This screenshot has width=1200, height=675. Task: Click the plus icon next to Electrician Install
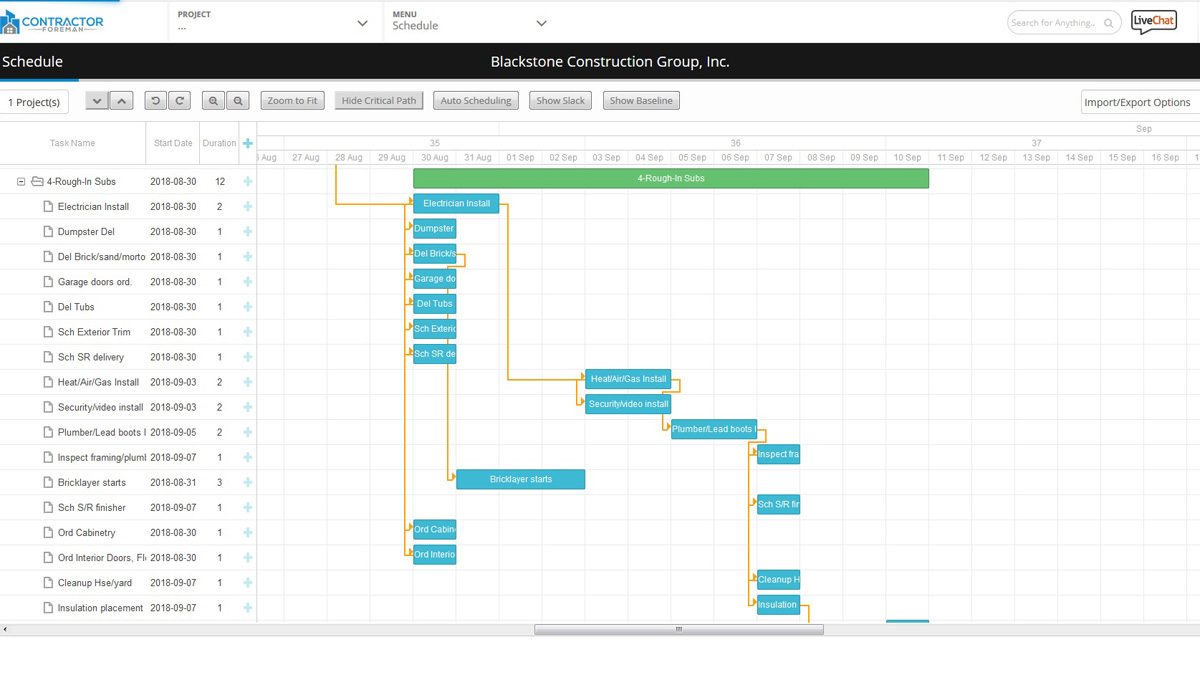(247, 206)
